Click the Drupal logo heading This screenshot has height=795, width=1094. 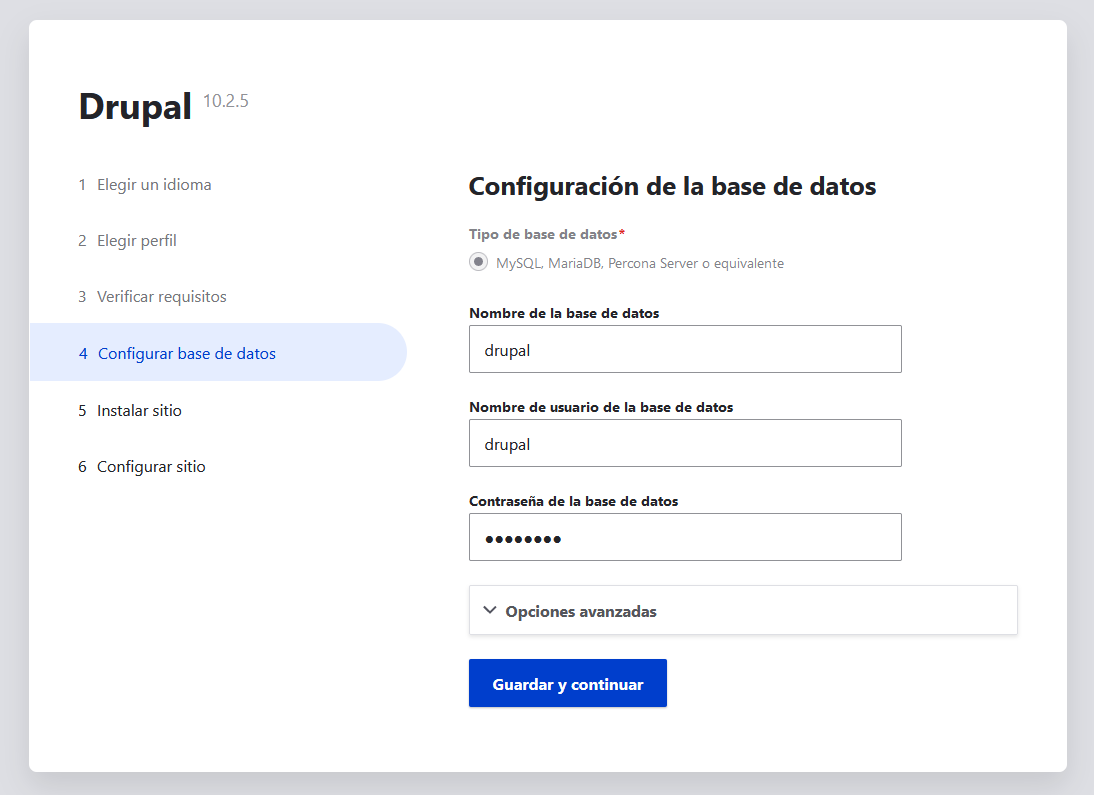tap(135, 106)
